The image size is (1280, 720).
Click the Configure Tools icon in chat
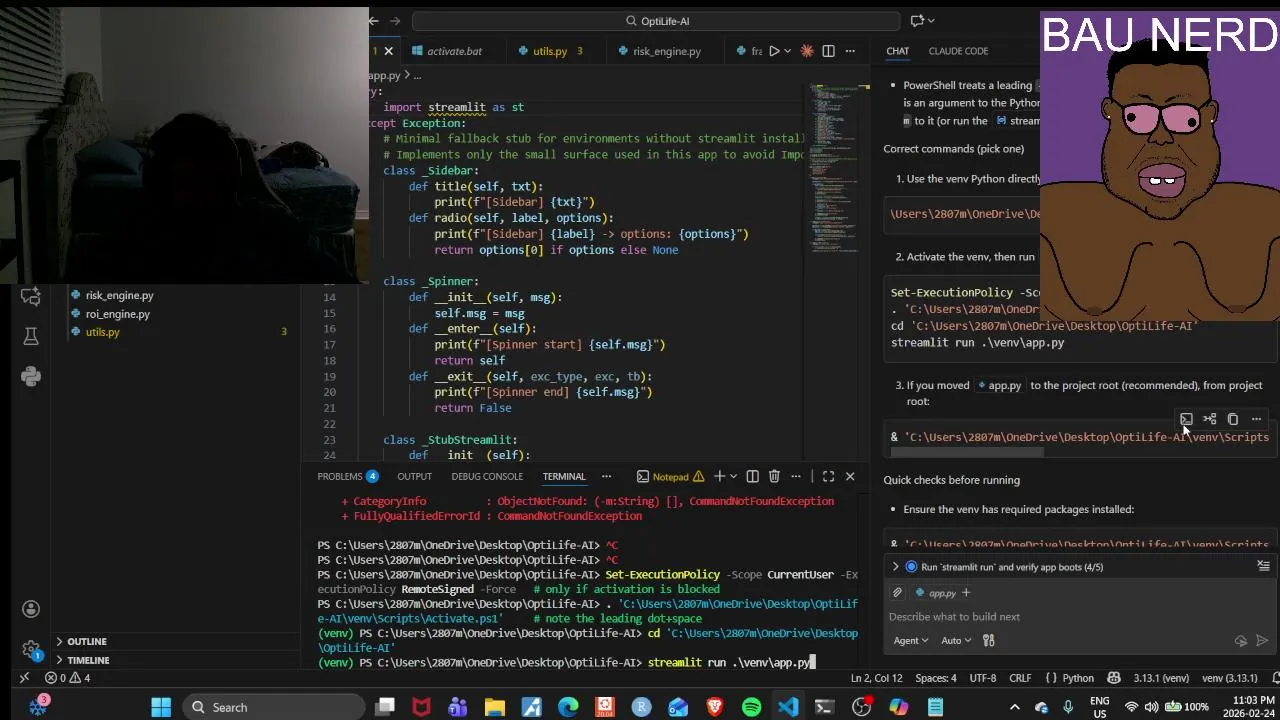[x=989, y=641]
